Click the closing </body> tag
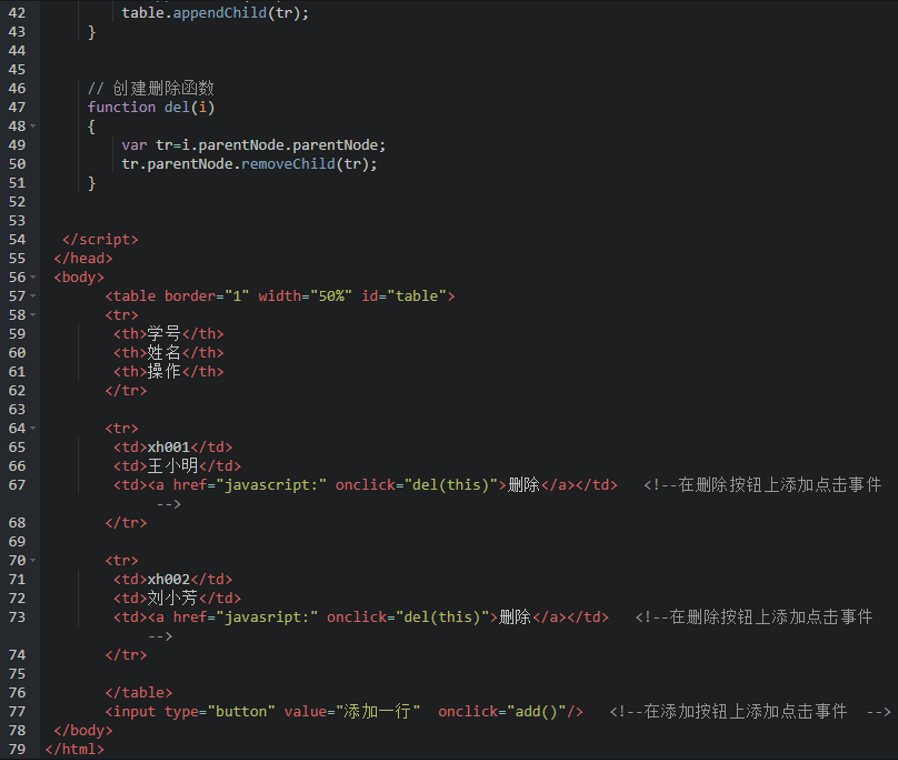The image size is (898, 760). [83, 731]
